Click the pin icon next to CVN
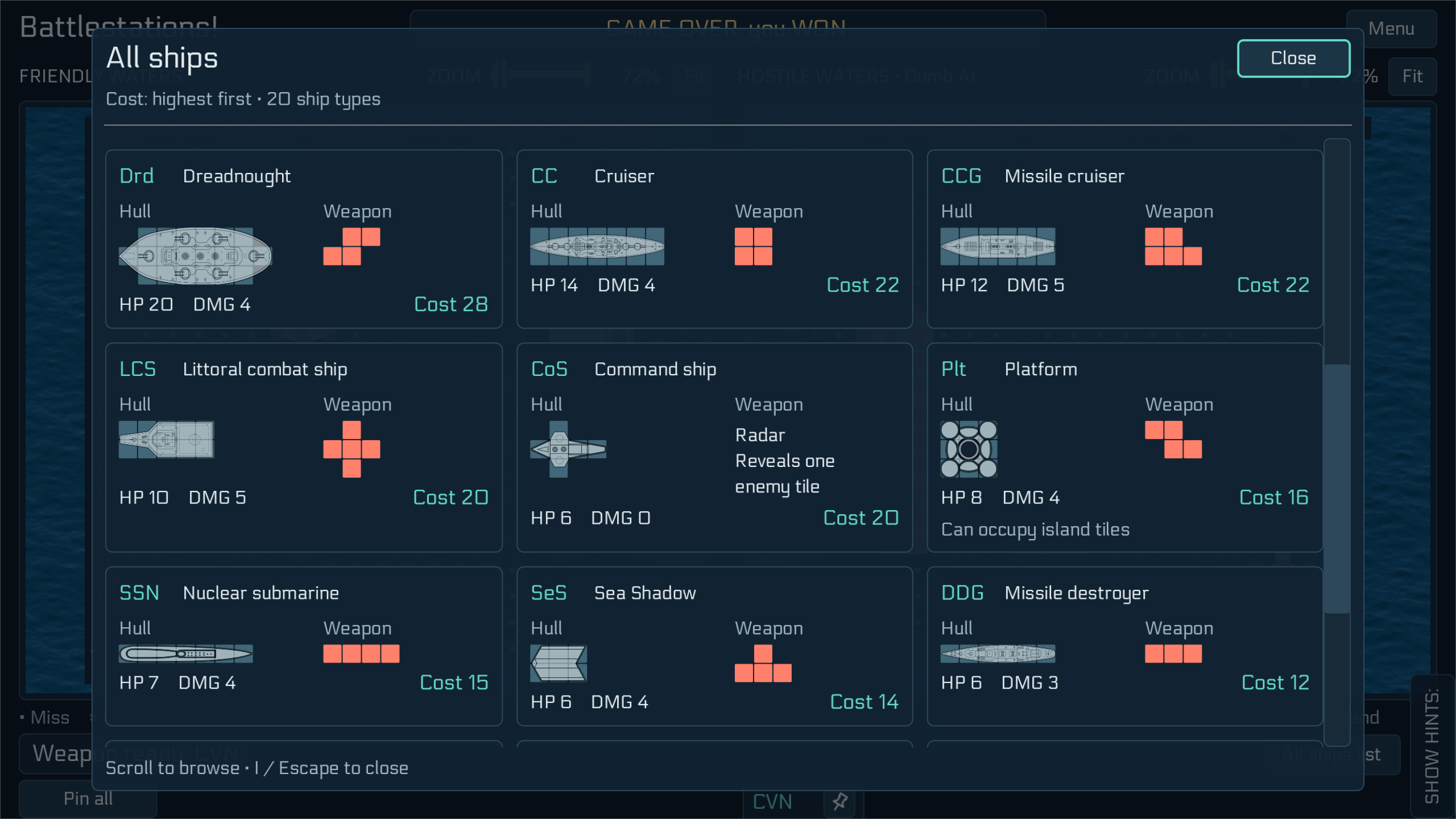This screenshot has width=1456, height=819. 840,801
